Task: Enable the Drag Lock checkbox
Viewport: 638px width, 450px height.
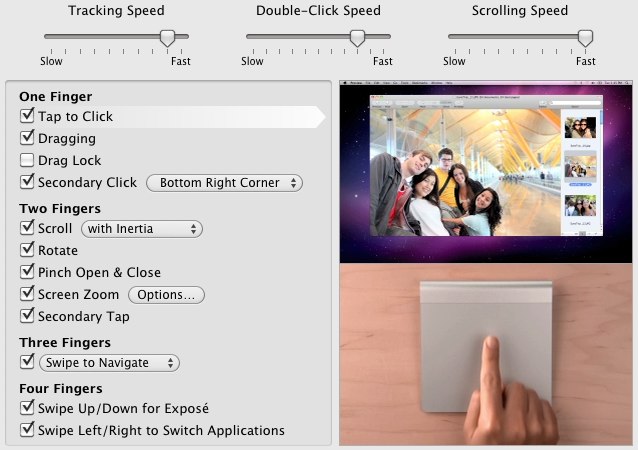Action: [27, 161]
